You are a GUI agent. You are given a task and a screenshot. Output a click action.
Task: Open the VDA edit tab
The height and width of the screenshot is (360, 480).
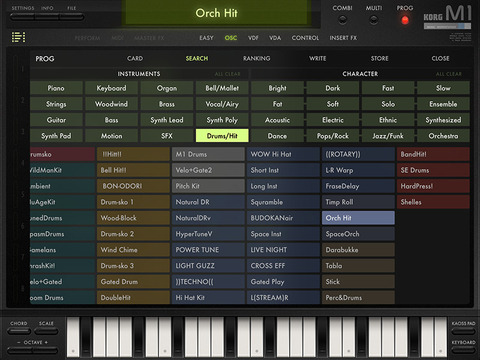pyautogui.click(x=275, y=38)
